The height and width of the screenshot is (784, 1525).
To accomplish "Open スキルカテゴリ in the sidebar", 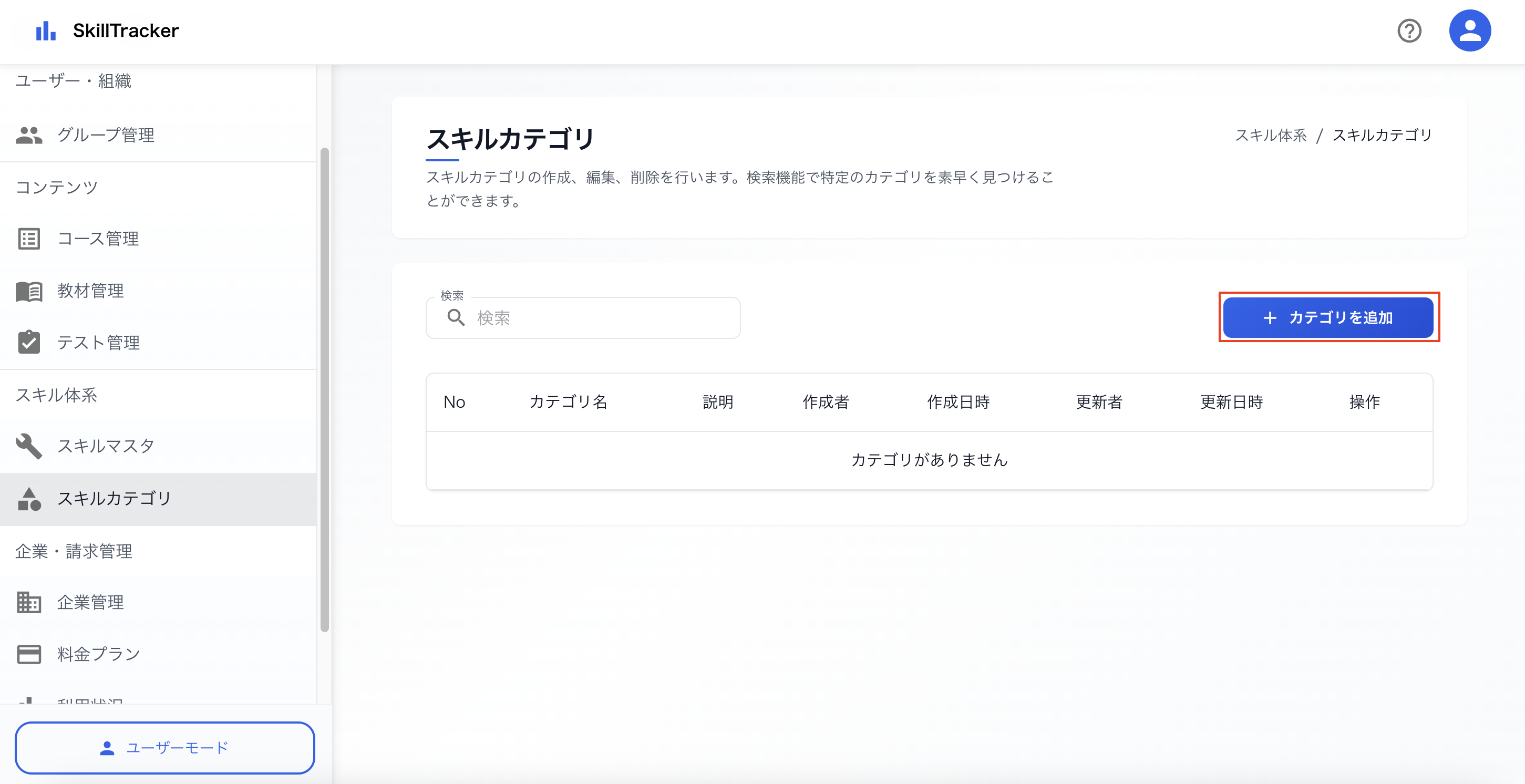I will tap(114, 499).
